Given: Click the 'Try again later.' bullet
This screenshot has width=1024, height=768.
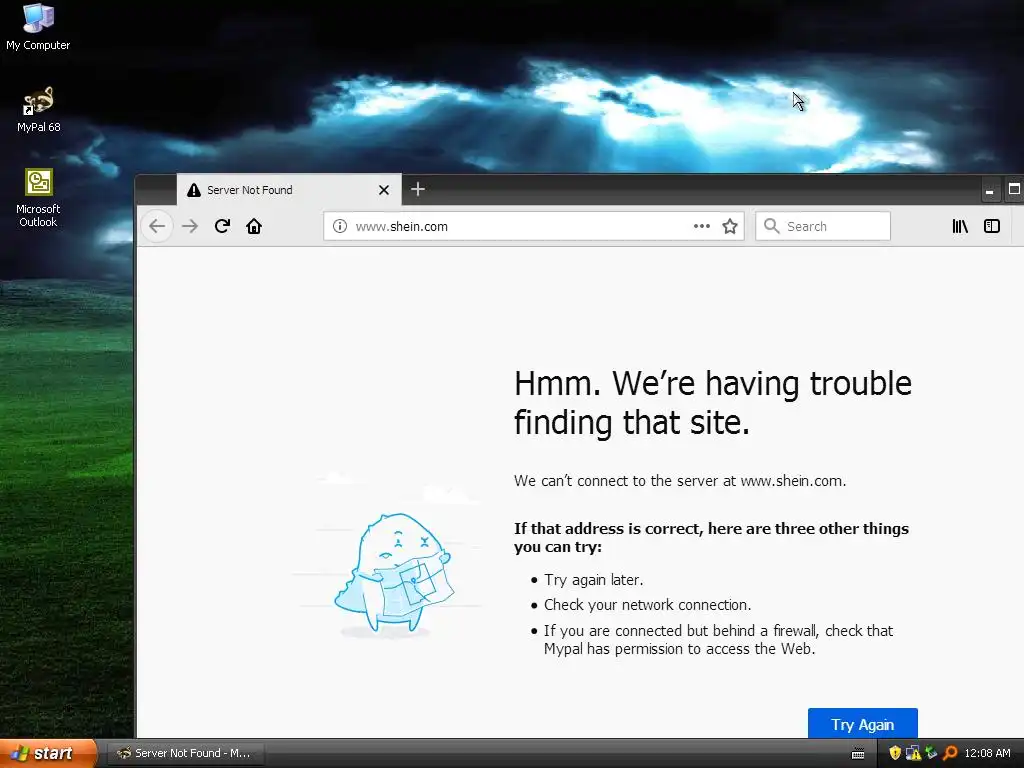Looking at the screenshot, I should pos(594,580).
